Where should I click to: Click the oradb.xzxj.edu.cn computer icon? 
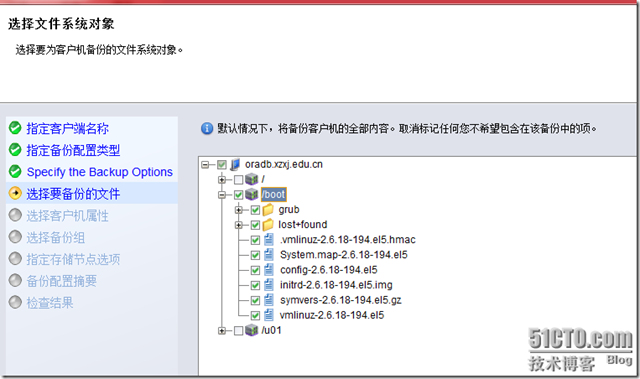235,164
